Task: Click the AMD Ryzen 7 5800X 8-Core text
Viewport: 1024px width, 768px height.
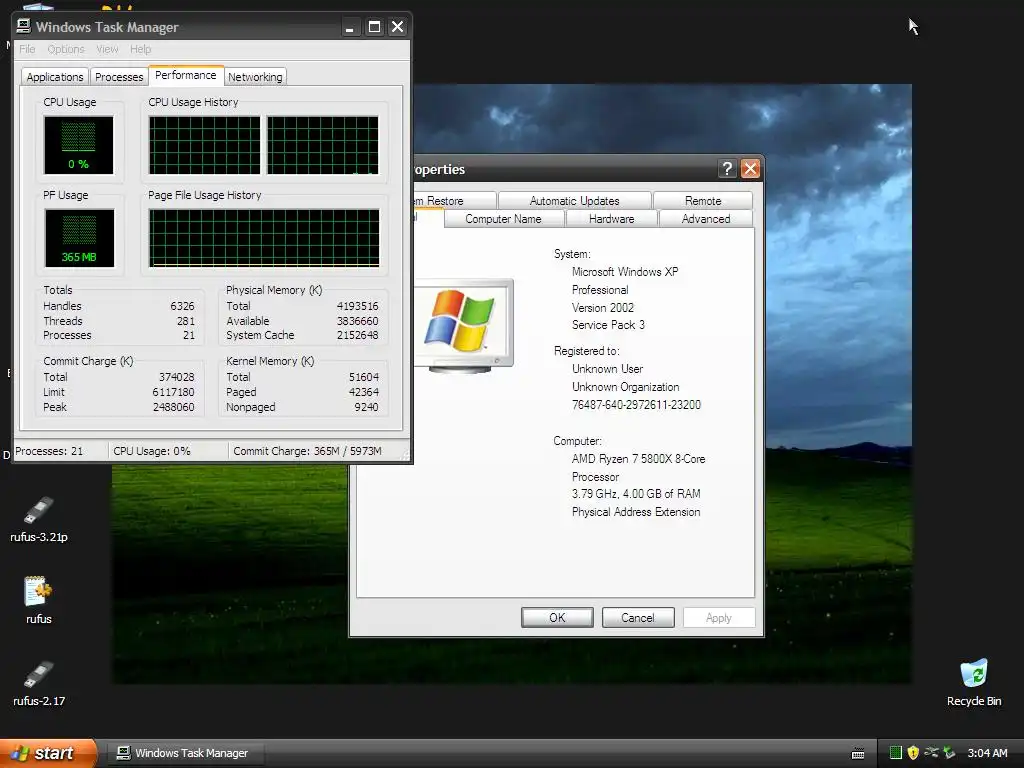Action: tap(638, 458)
